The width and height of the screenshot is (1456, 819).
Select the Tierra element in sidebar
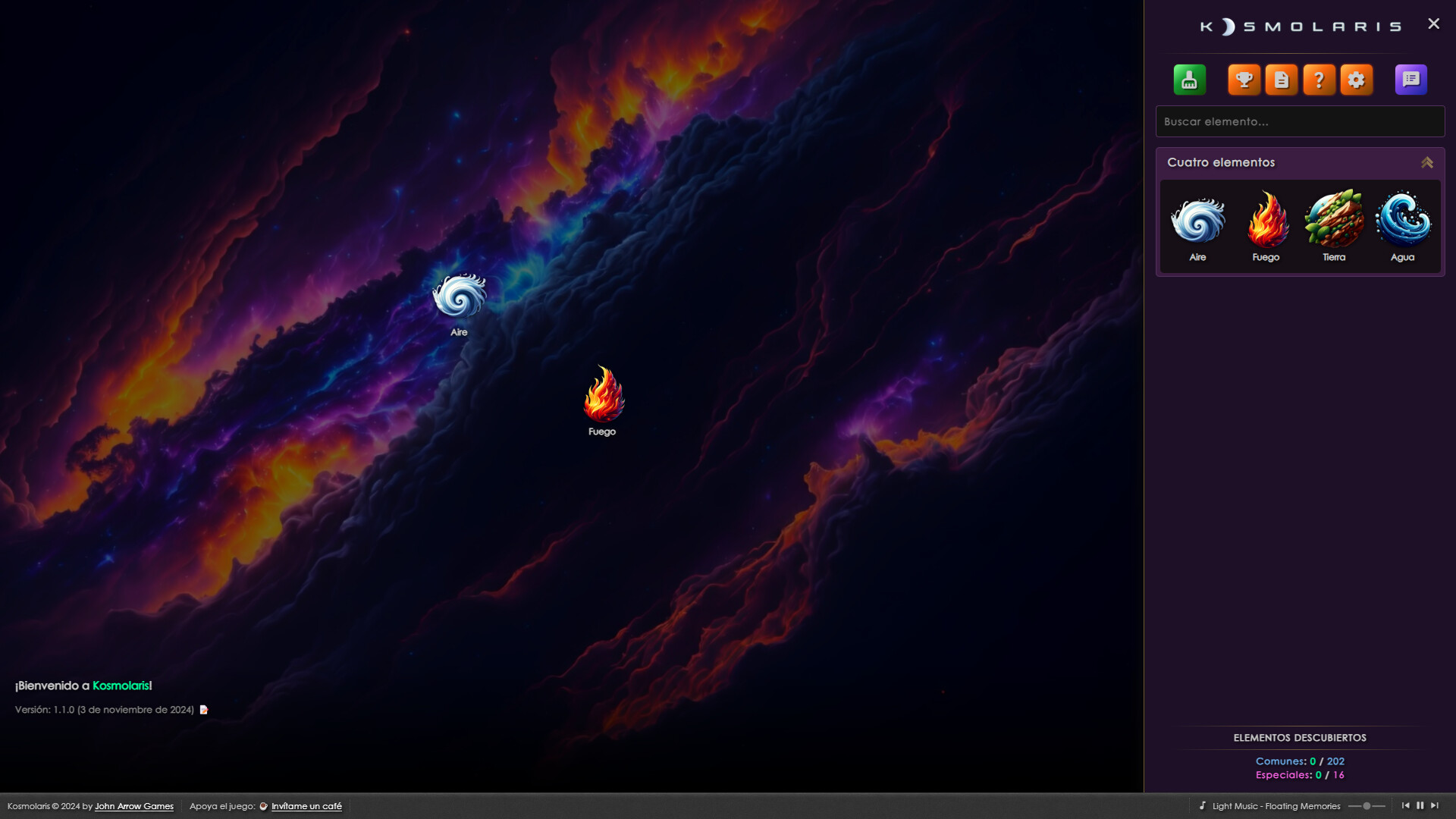coord(1334,221)
